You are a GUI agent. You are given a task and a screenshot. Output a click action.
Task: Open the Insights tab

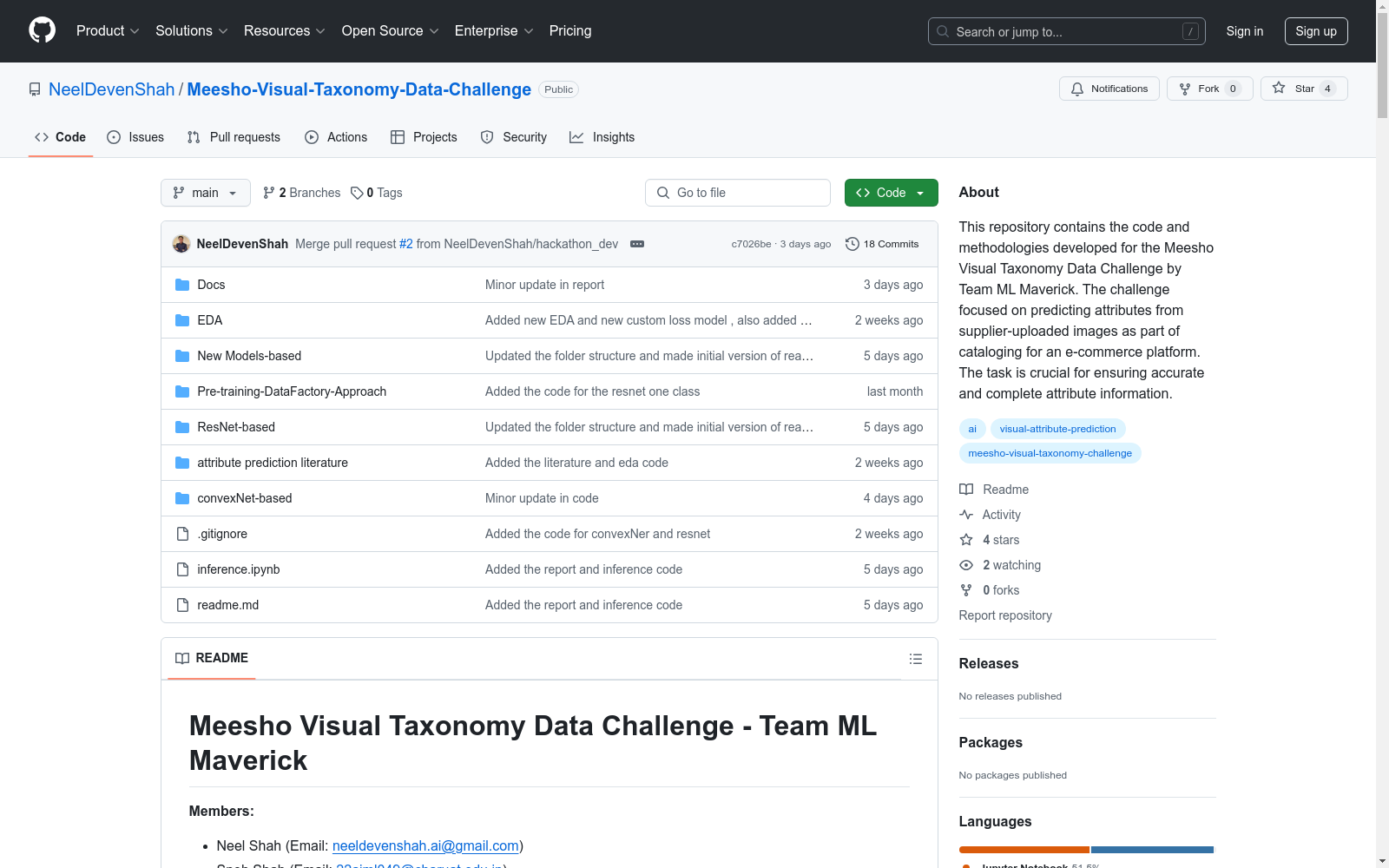[602, 137]
